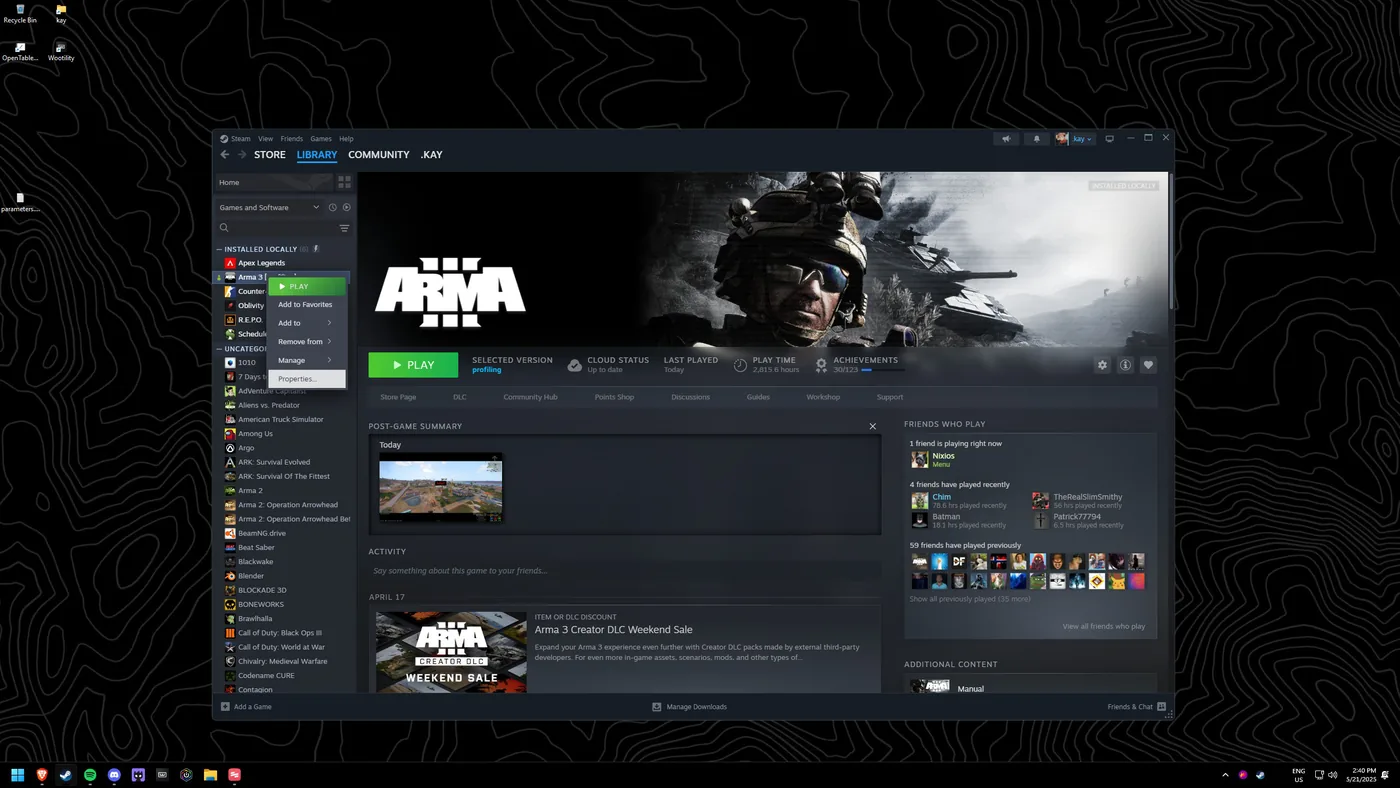Image resolution: width=1400 pixels, height=788 pixels.
Task: Open the Steam menu
Action: tap(241, 139)
